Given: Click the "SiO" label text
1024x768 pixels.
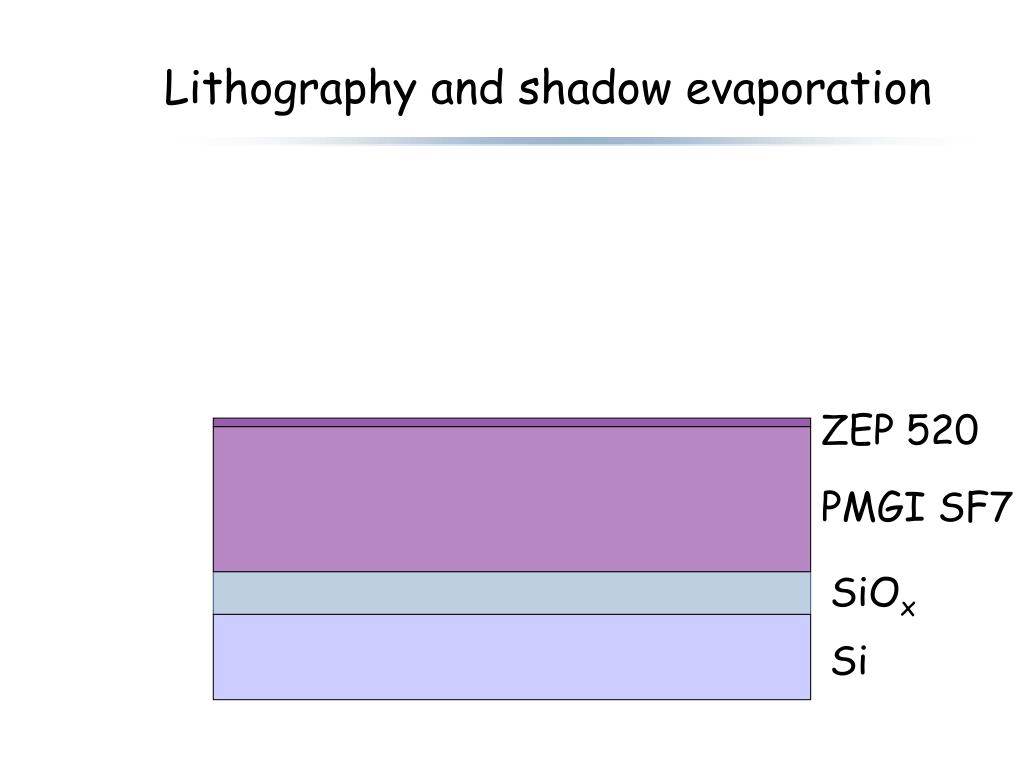Looking at the screenshot, I should point(865,593).
